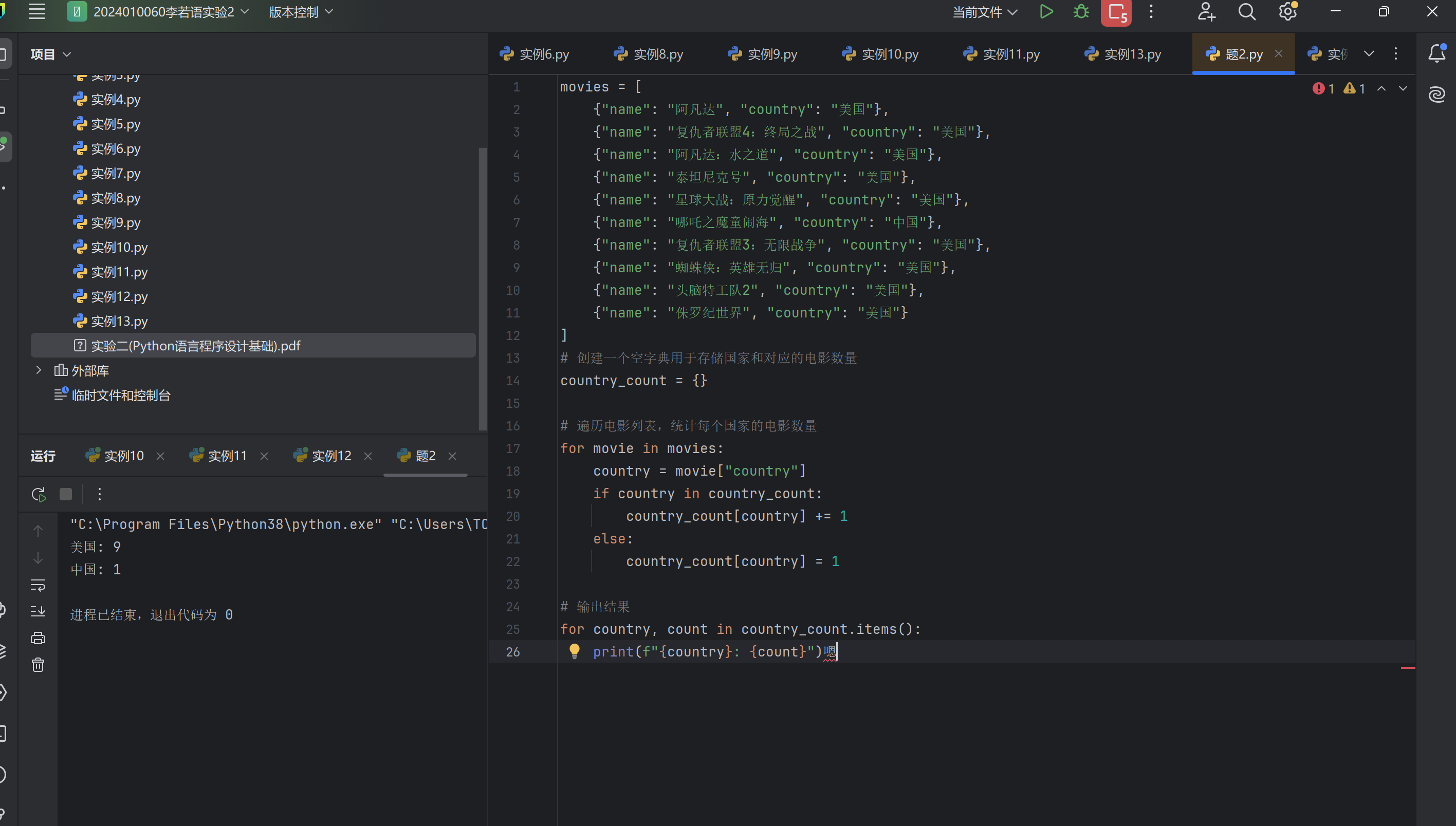Toggle scroll to end in console
Screen dimensions: 1456x826
(38, 611)
